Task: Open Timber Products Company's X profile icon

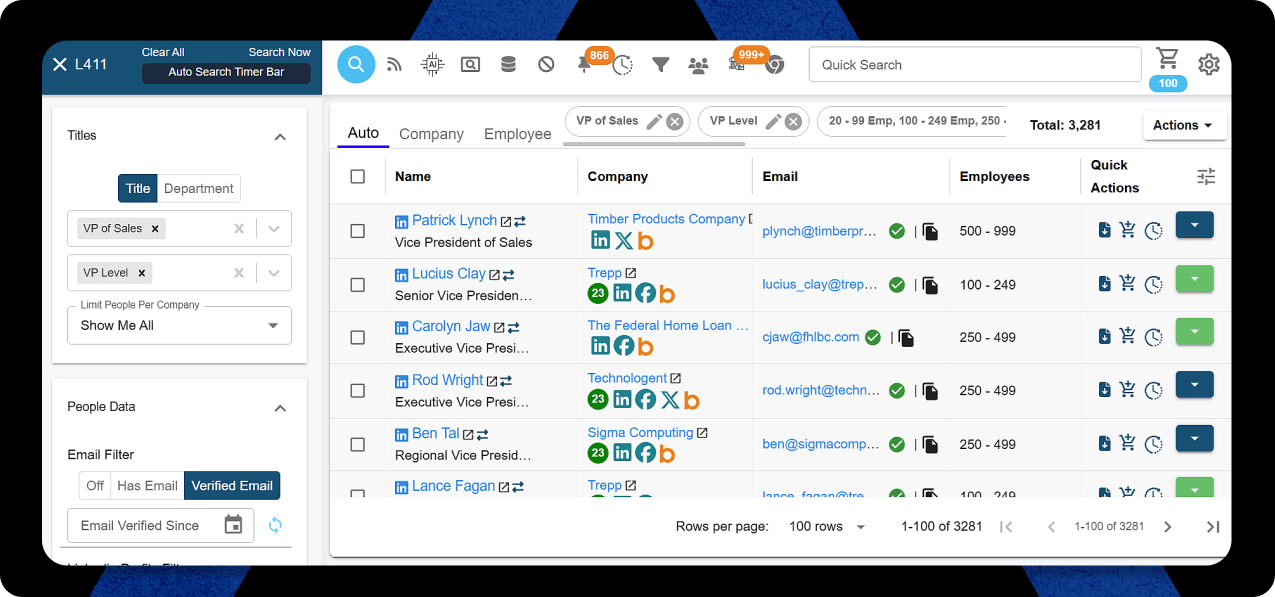Action: coord(623,240)
